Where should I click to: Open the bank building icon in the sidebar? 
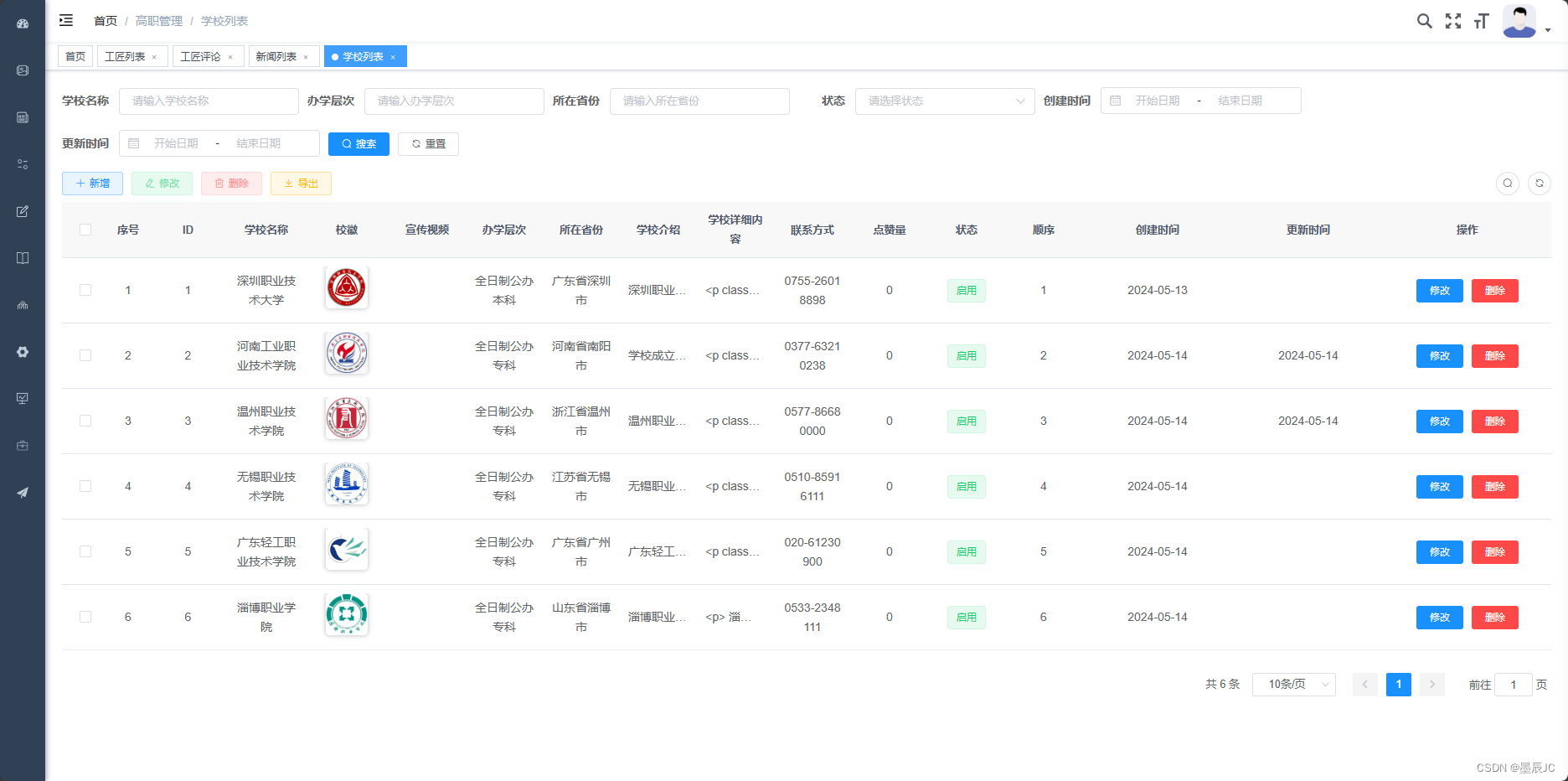pos(23,305)
